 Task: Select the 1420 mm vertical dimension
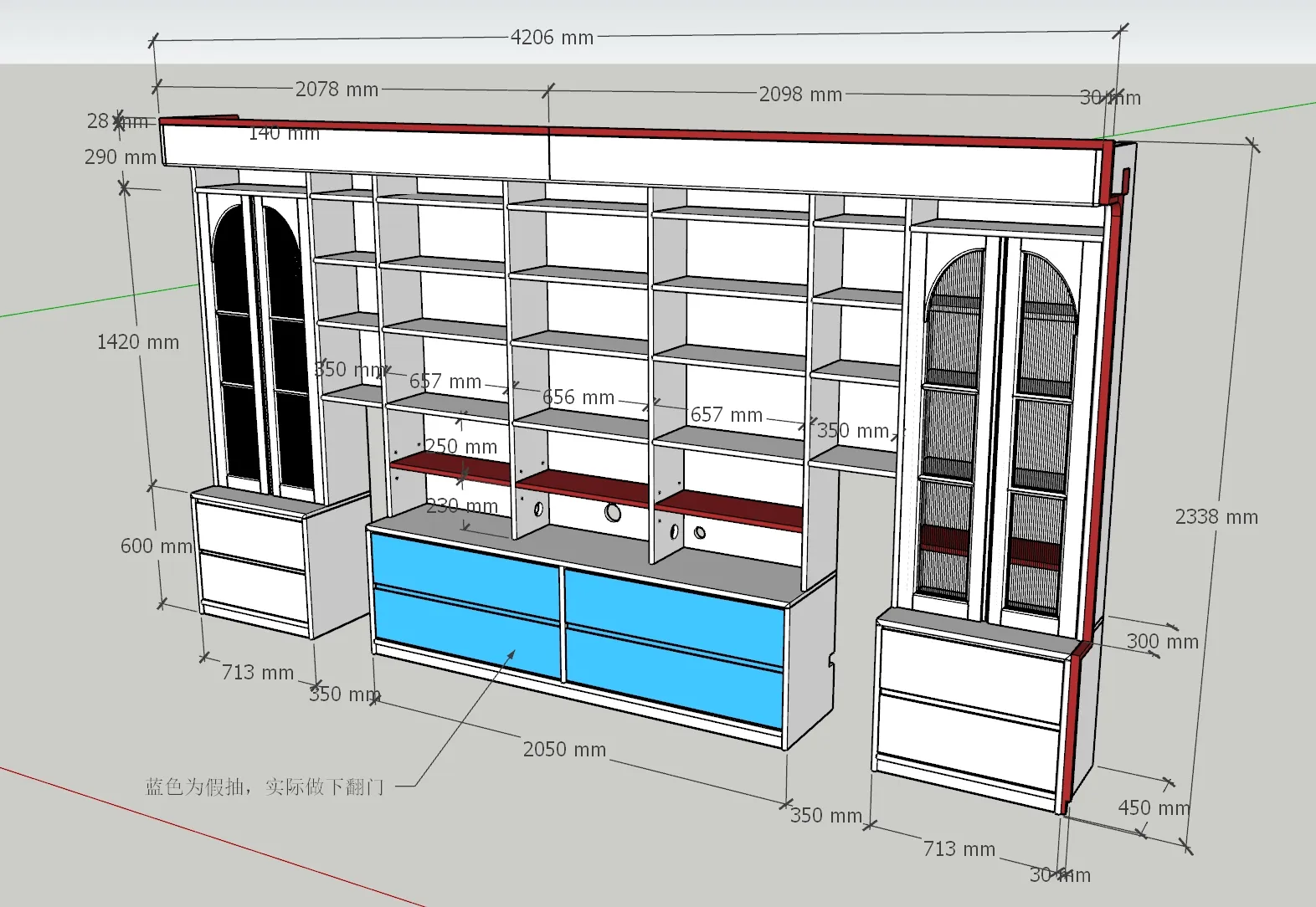138,342
